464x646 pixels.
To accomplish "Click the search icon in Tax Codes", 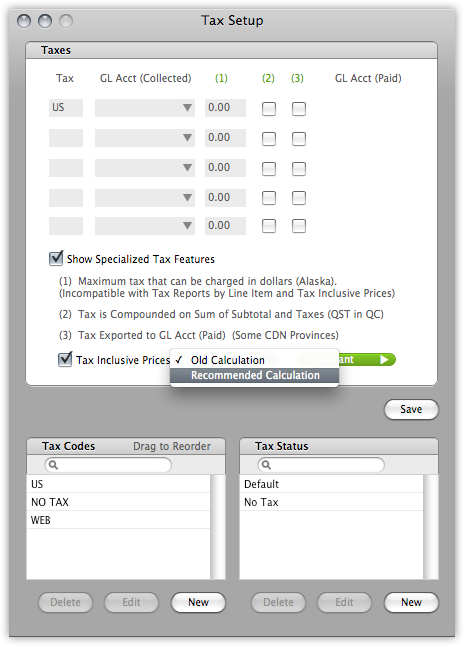I will 53,465.
